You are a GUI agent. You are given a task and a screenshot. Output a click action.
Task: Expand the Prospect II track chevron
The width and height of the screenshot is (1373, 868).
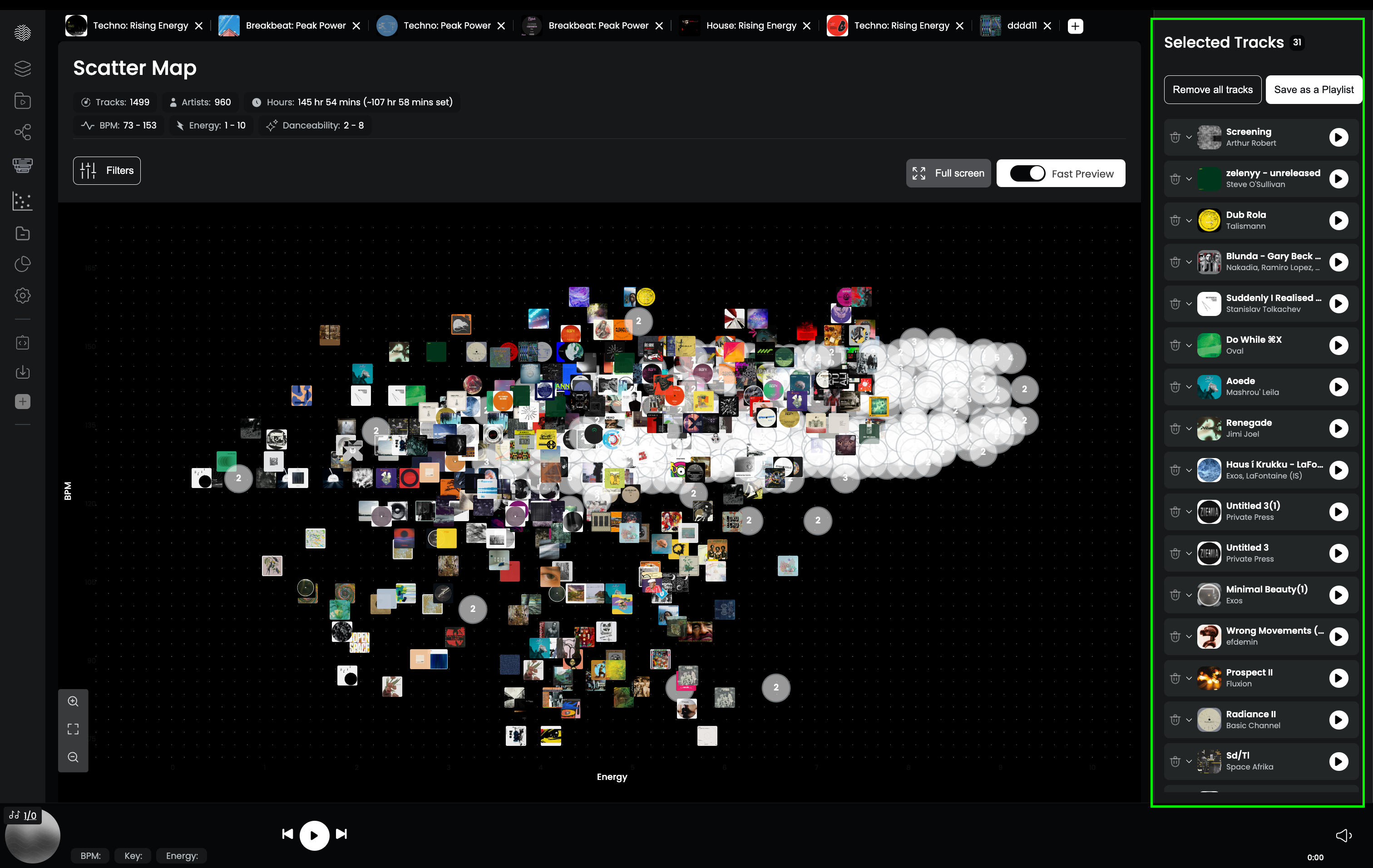(1189, 678)
